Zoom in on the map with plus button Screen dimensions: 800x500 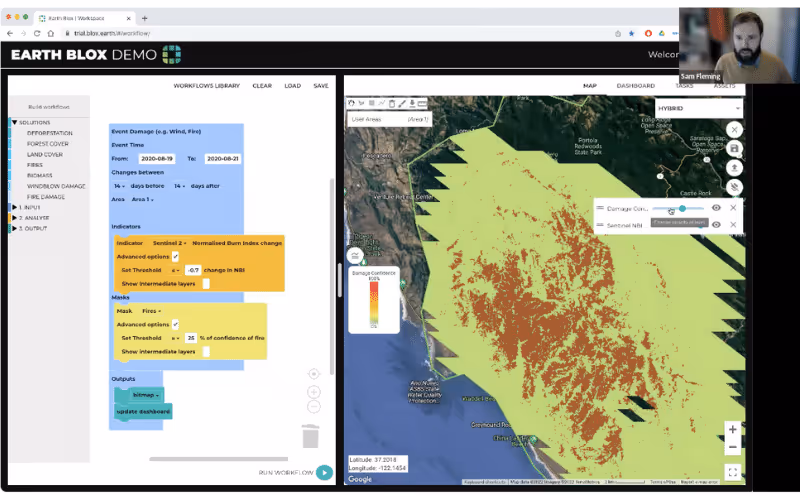coord(733,430)
